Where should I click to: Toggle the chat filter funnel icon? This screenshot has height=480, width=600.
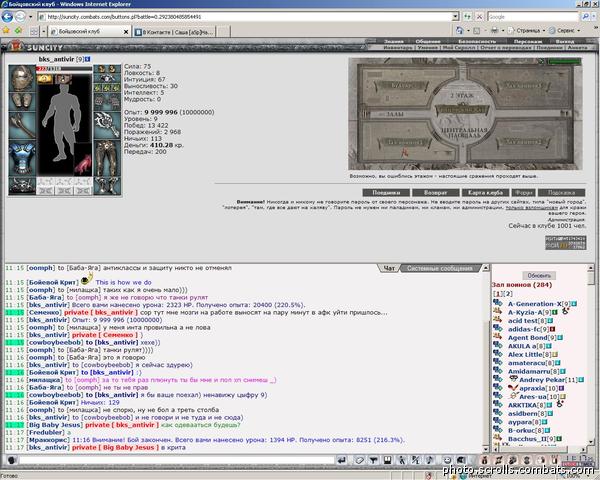pos(373,460)
